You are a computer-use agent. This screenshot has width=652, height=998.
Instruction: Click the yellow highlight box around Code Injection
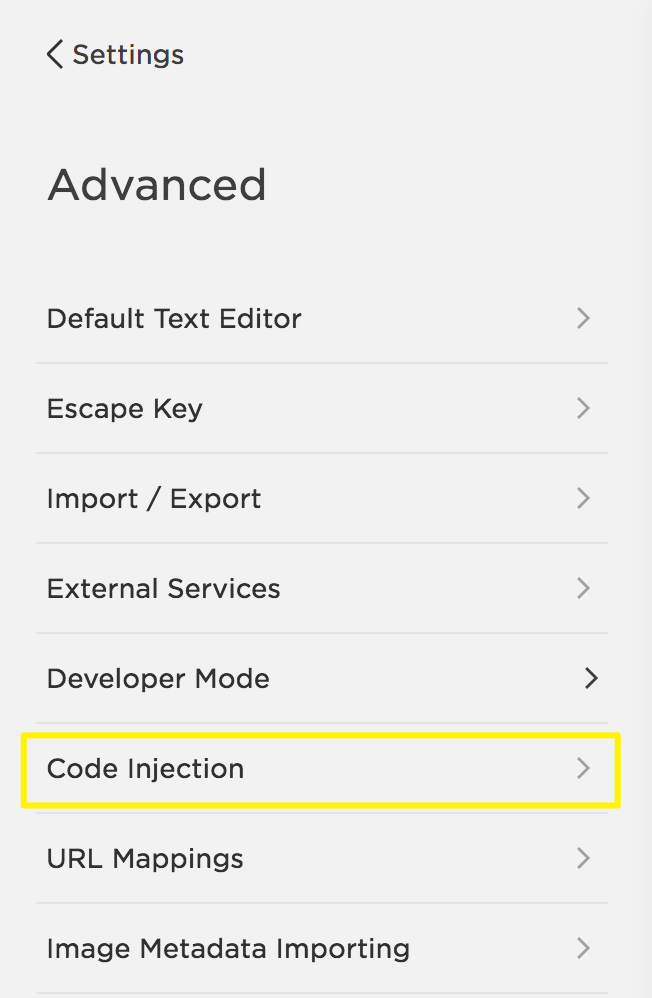(x=320, y=737)
